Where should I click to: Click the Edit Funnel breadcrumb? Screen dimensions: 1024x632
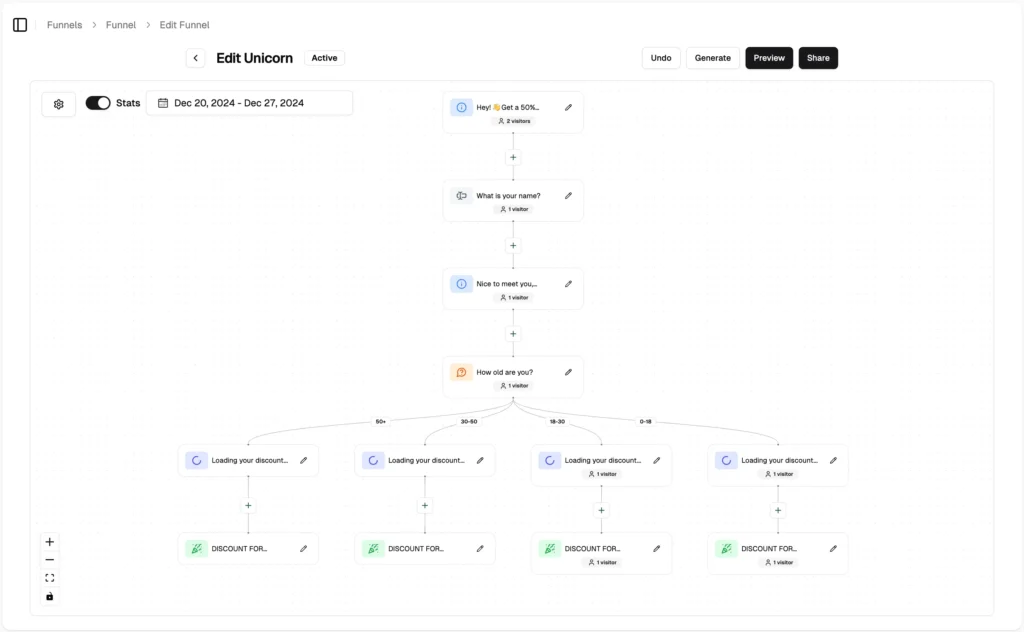pyautogui.click(x=184, y=25)
